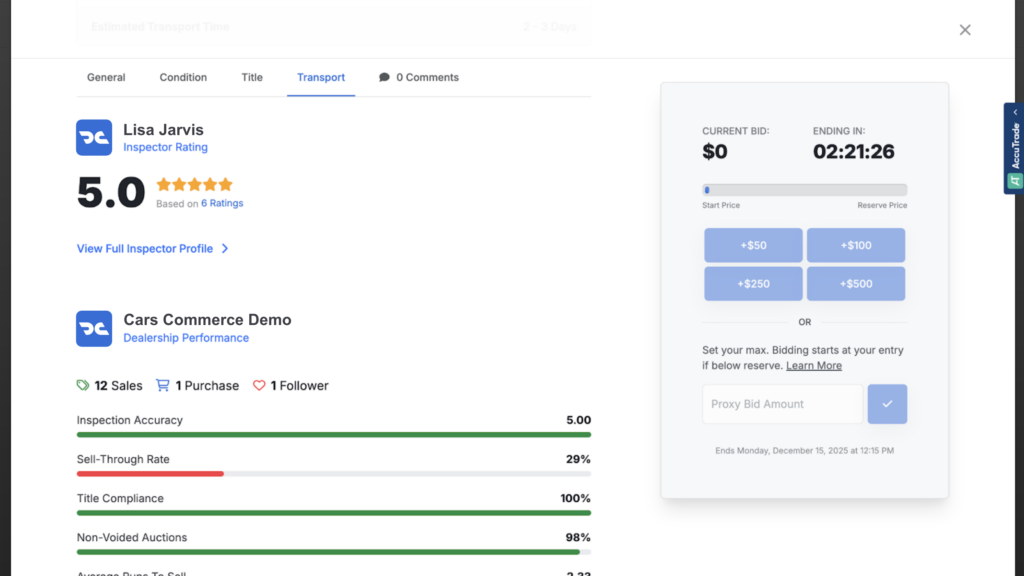This screenshot has width=1024, height=576.
Task: Select the Title tab
Action: coord(252,77)
